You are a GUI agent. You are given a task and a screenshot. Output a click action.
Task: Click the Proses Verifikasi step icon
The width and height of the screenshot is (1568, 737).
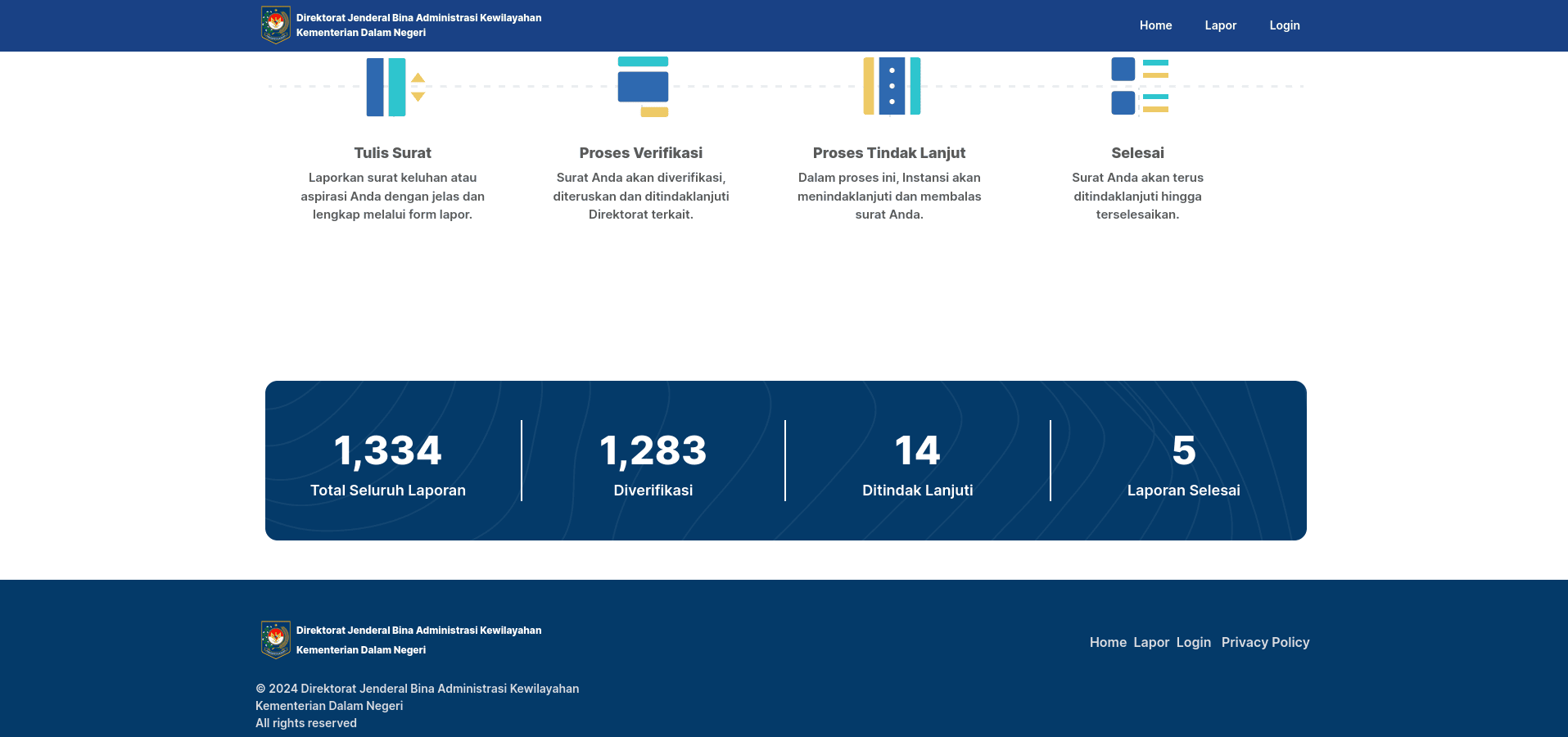[x=643, y=87]
